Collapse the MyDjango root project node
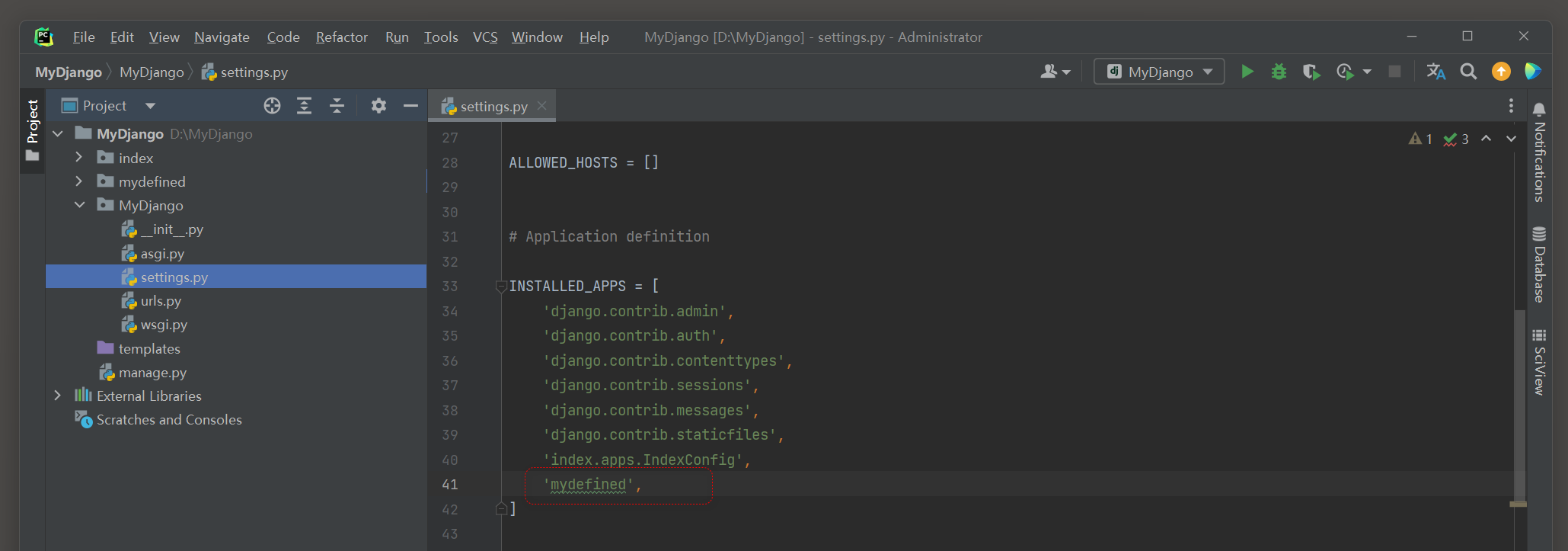 (x=58, y=134)
